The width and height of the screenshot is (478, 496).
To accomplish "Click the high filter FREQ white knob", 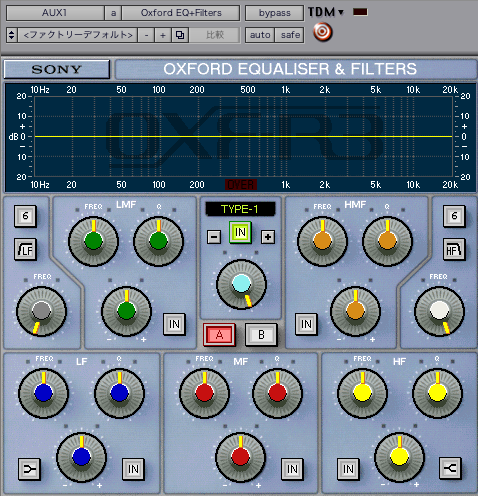I will pos(439,311).
